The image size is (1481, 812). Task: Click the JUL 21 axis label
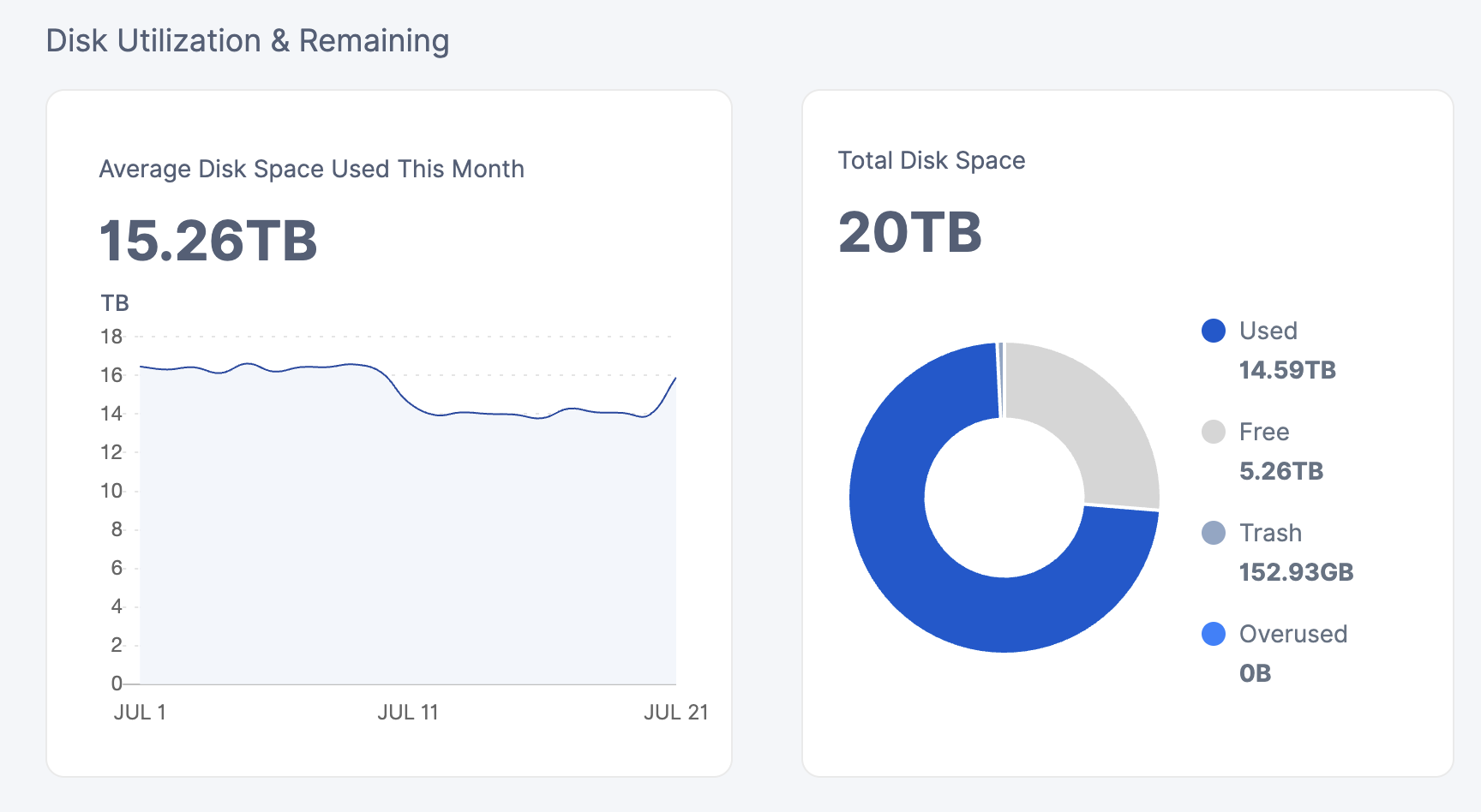(675, 713)
